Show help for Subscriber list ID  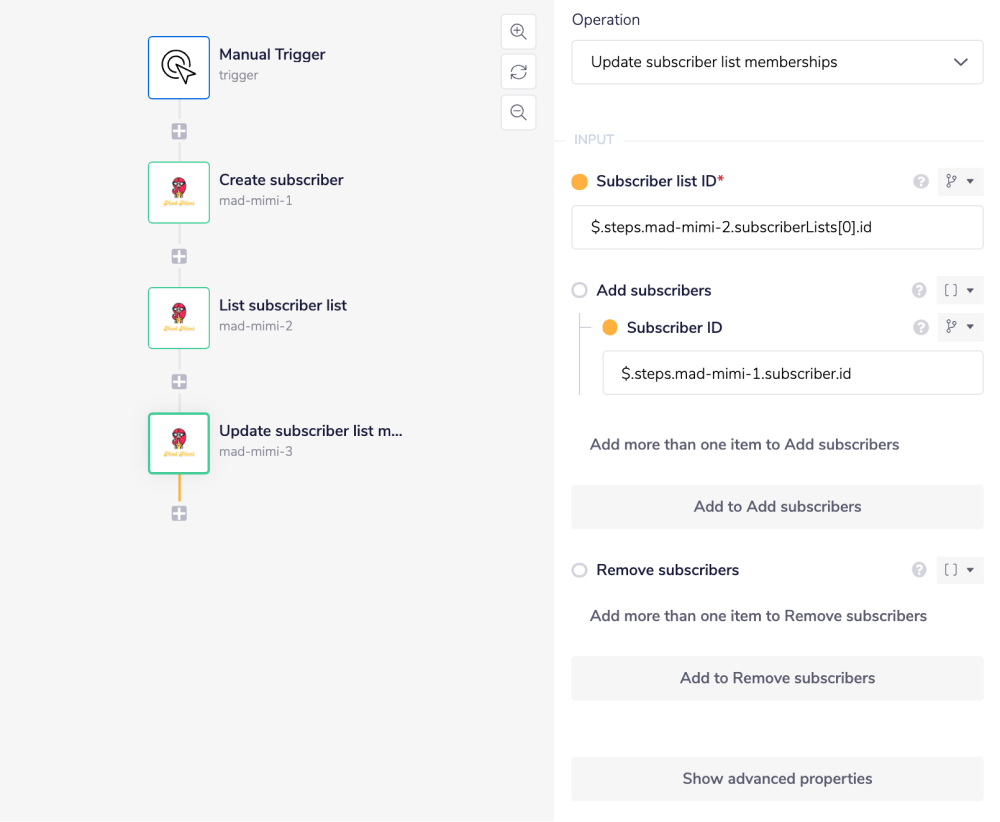921,182
